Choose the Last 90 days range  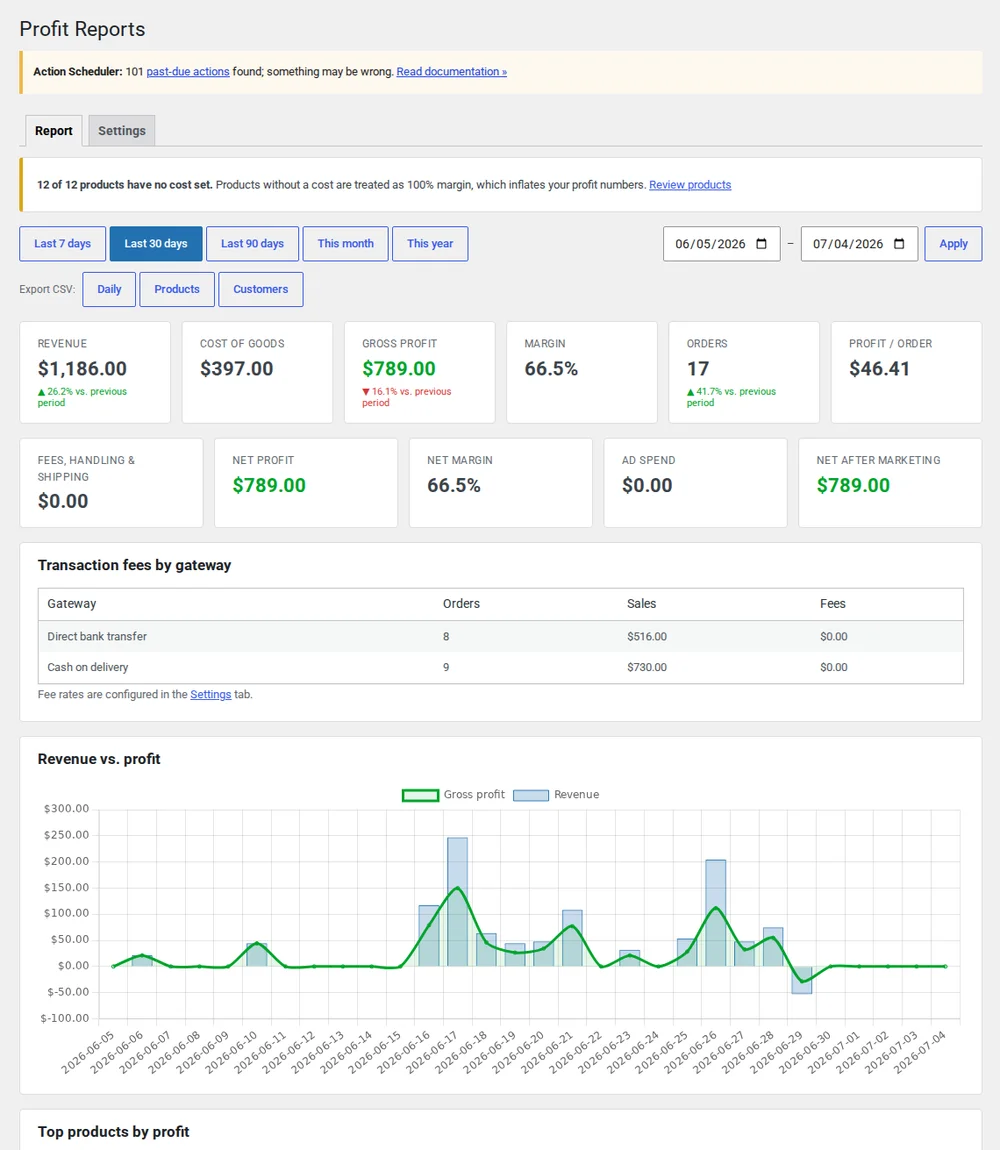[x=252, y=243]
